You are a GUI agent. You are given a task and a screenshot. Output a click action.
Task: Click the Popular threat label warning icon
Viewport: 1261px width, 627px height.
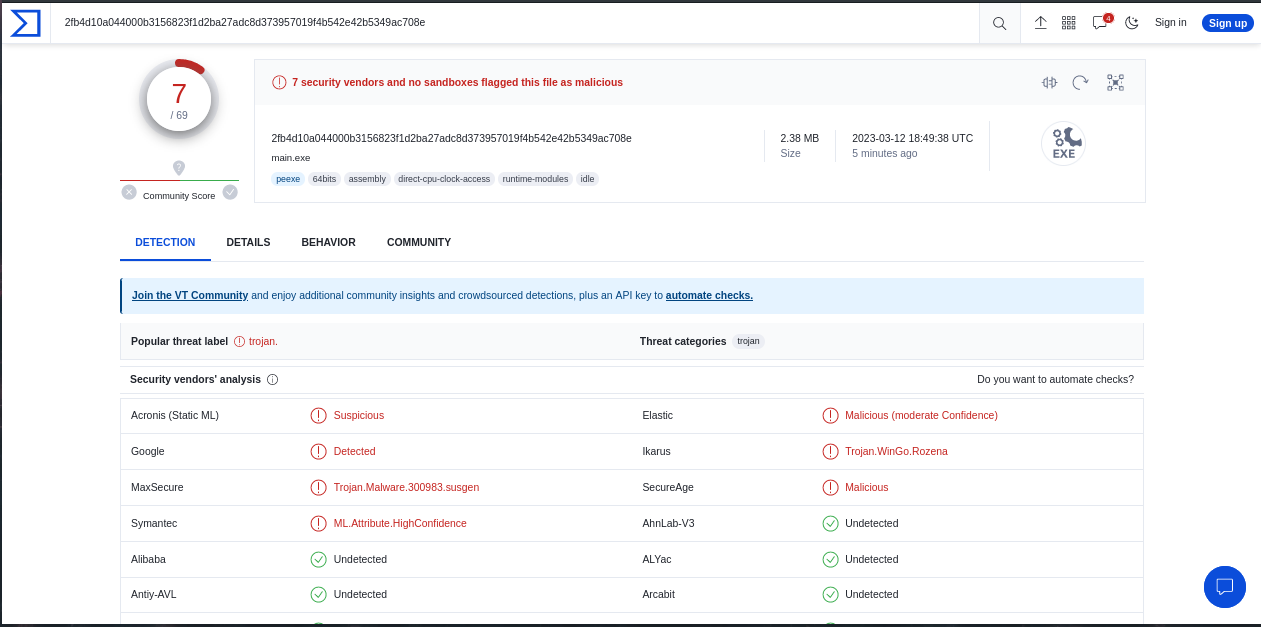pyautogui.click(x=239, y=341)
